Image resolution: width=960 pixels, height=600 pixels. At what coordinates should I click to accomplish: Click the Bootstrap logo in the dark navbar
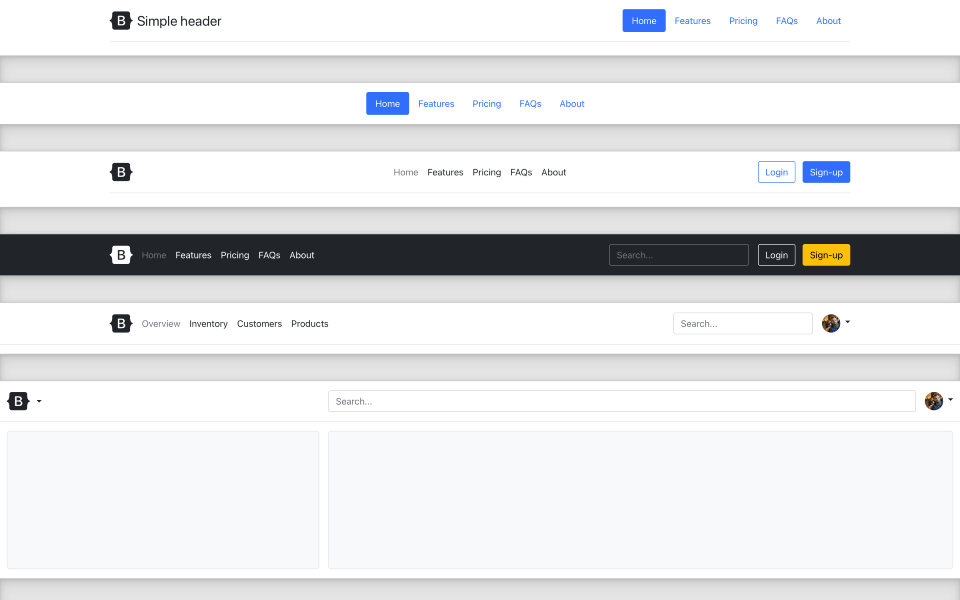[x=121, y=254]
